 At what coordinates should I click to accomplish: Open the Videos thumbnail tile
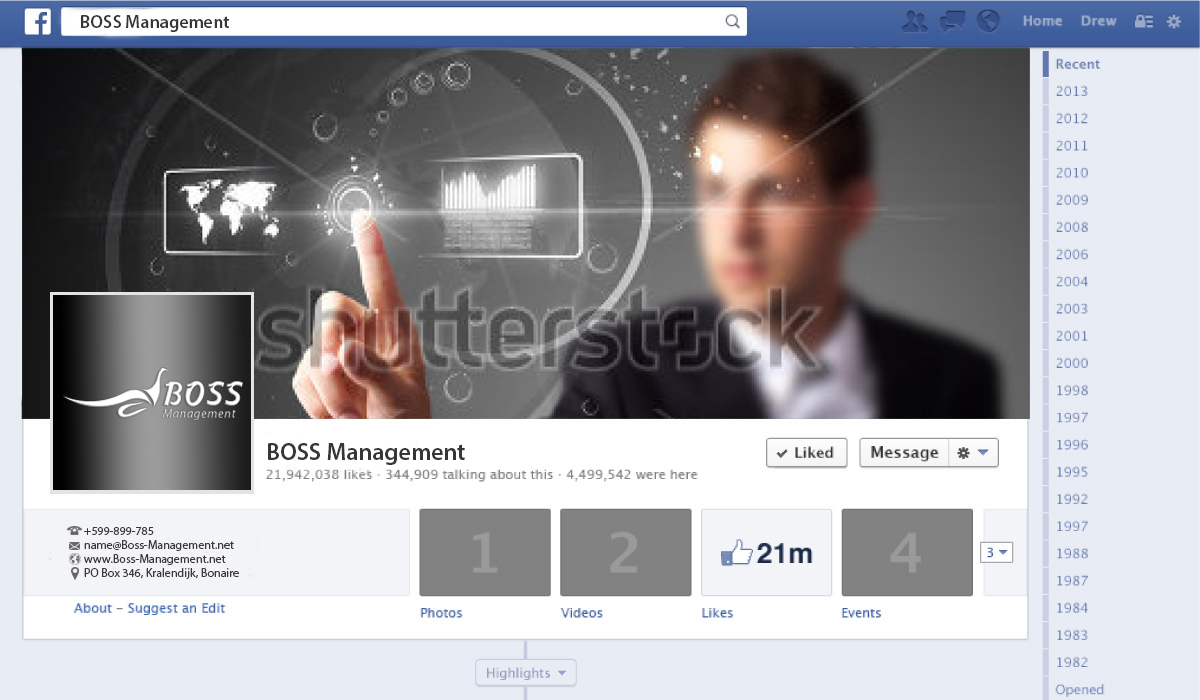[626, 552]
